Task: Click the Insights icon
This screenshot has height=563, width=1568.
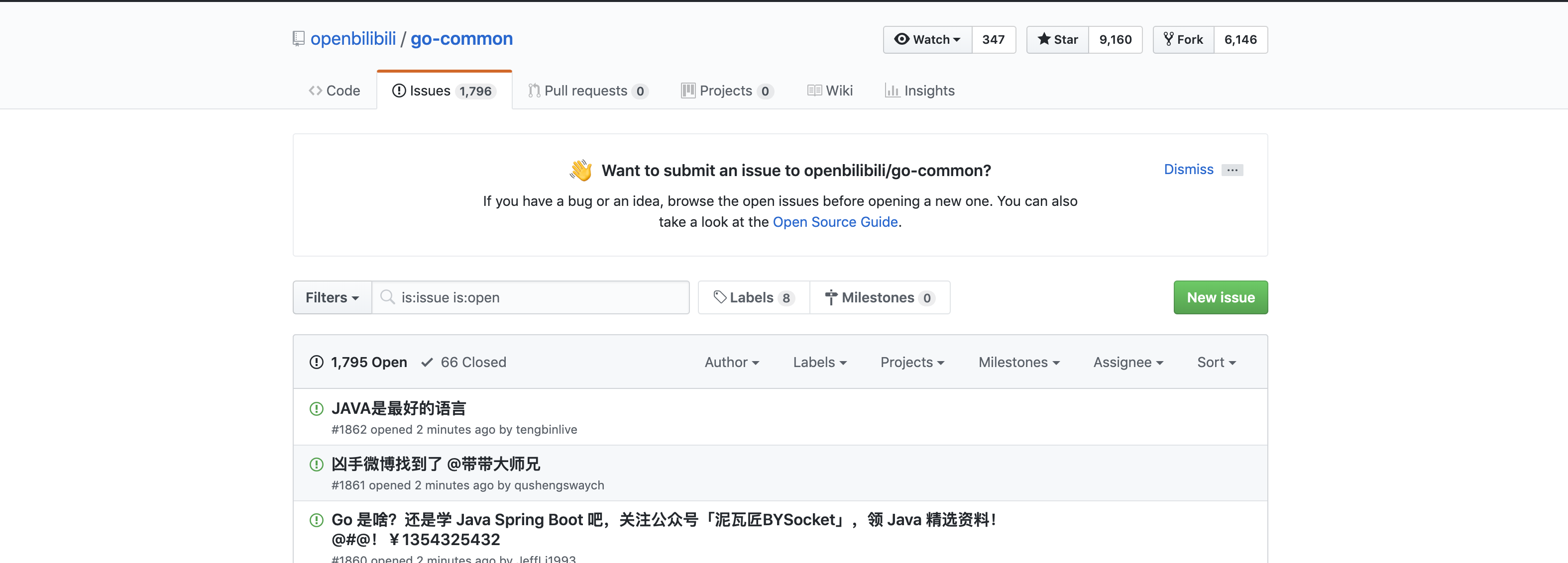Action: click(892, 90)
